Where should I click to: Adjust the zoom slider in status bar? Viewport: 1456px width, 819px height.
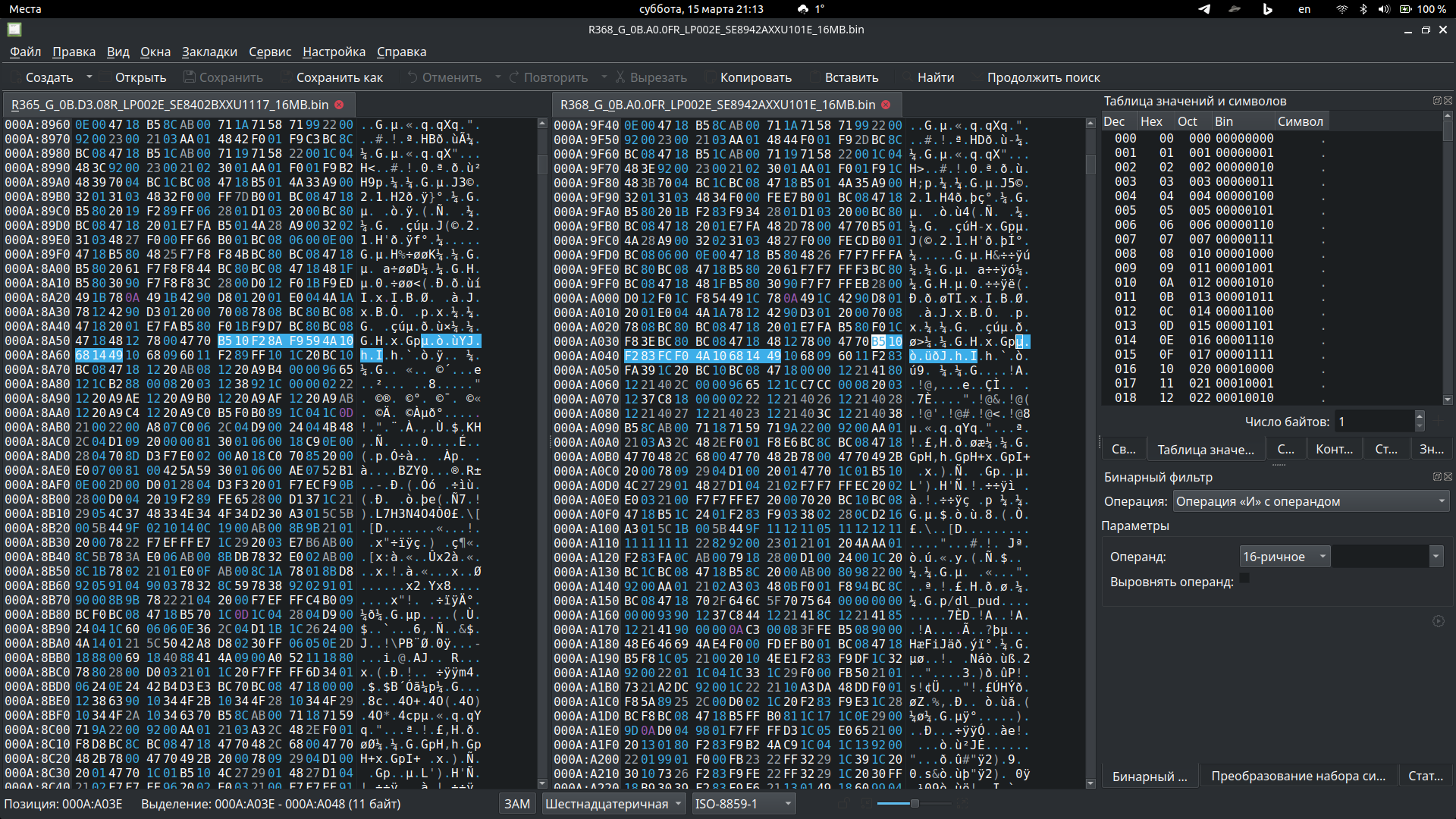click(x=915, y=804)
